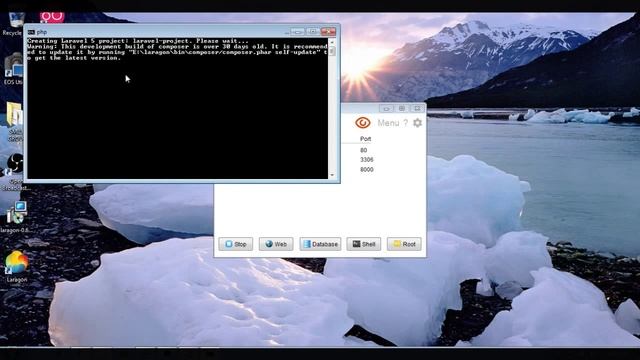Click the orange Laragon eye logo icon
Screen dimensions: 640x360
tap(362, 122)
